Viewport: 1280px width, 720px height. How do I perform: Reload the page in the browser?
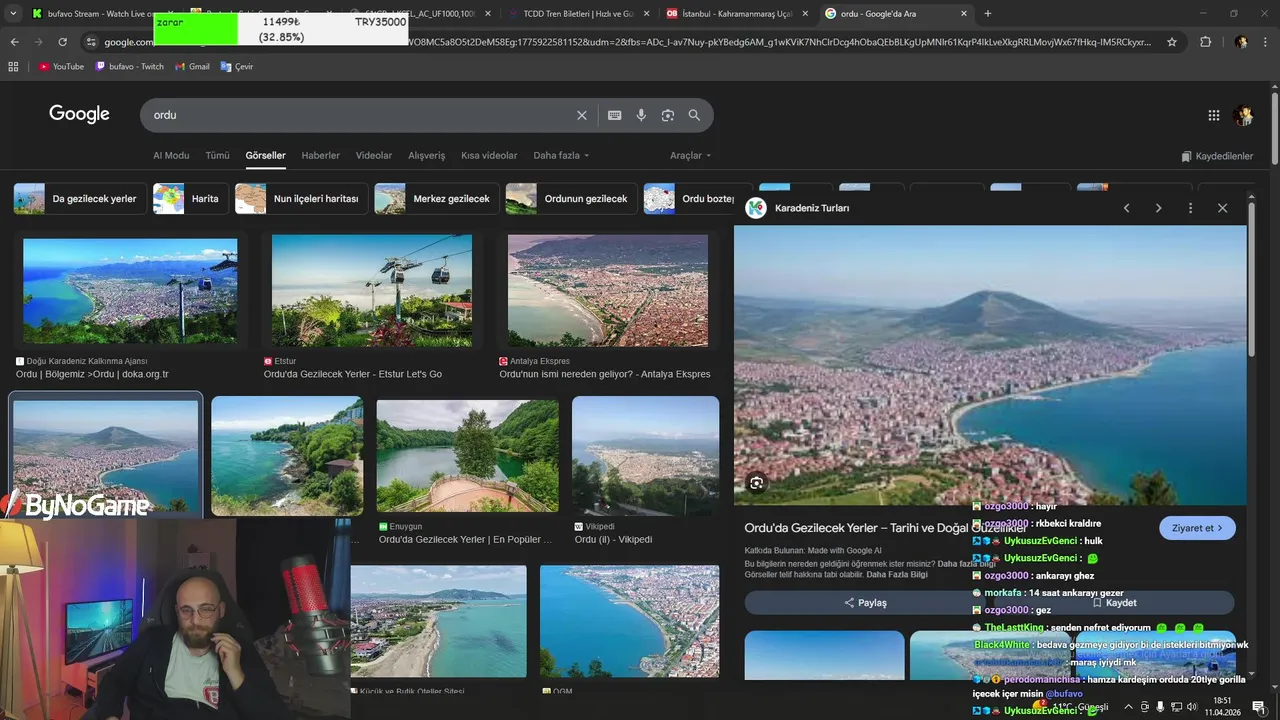(x=62, y=42)
